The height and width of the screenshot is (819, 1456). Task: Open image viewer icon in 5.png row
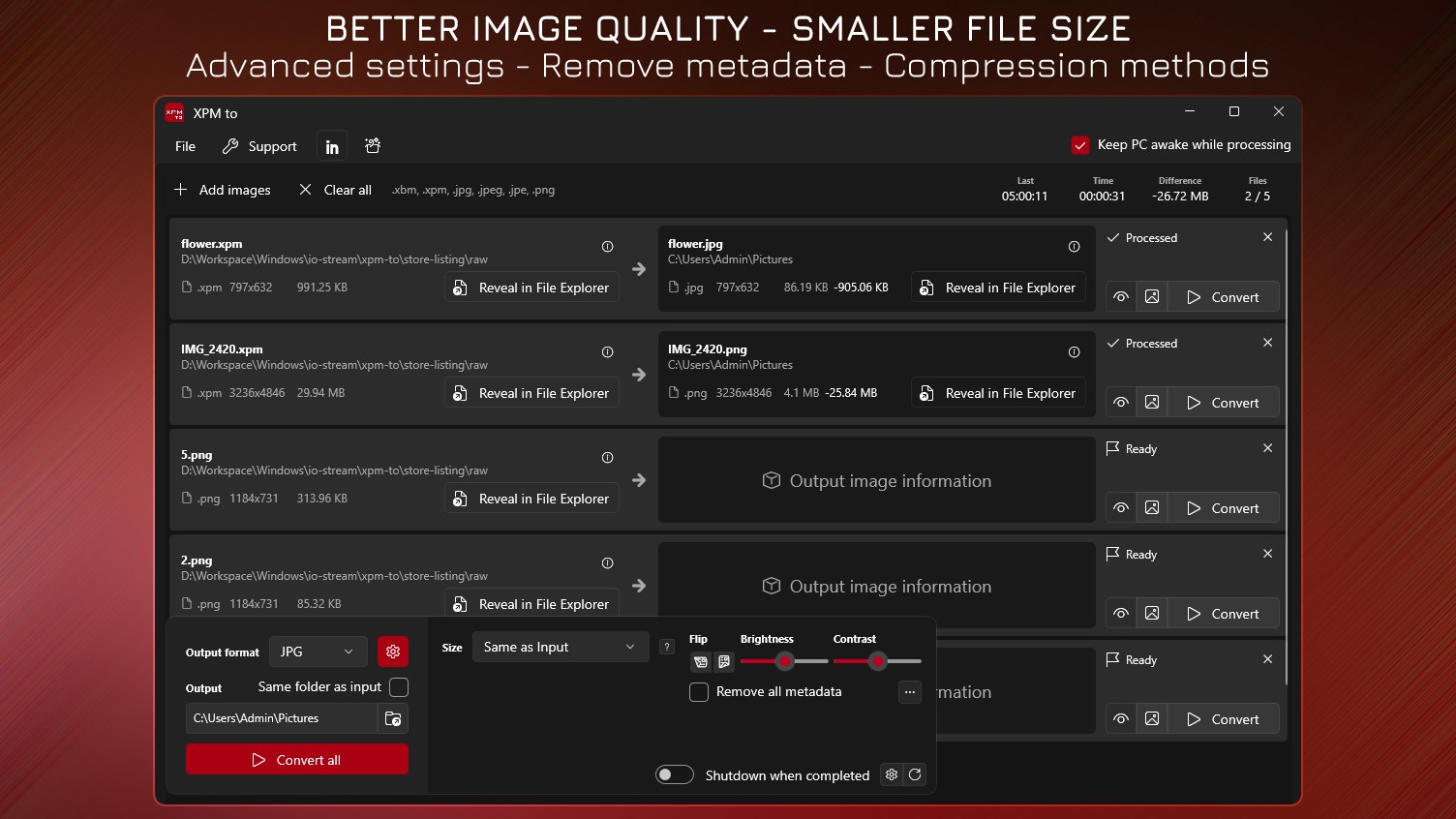click(x=1152, y=508)
